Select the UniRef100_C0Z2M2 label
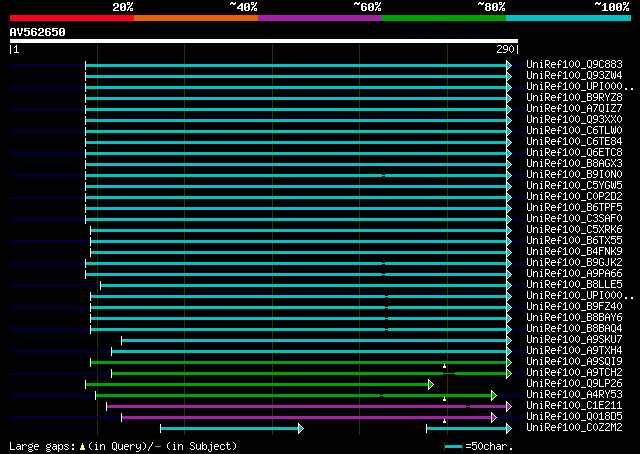640x454 pixels. pyautogui.click(x=574, y=428)
